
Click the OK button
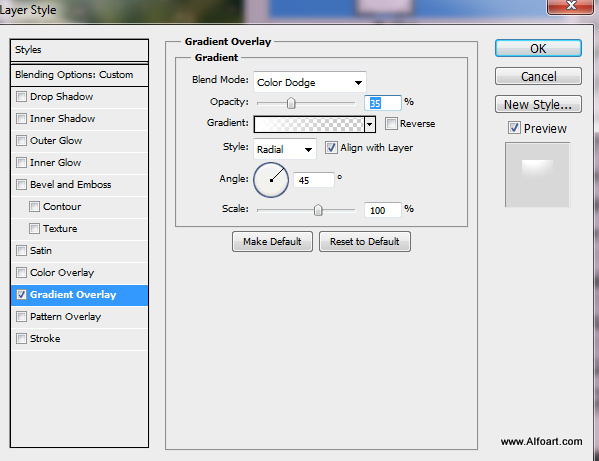pos(538,49)
